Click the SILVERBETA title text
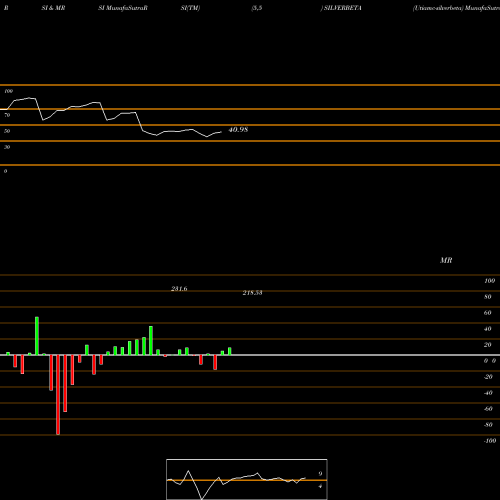 tap(343, 8)
